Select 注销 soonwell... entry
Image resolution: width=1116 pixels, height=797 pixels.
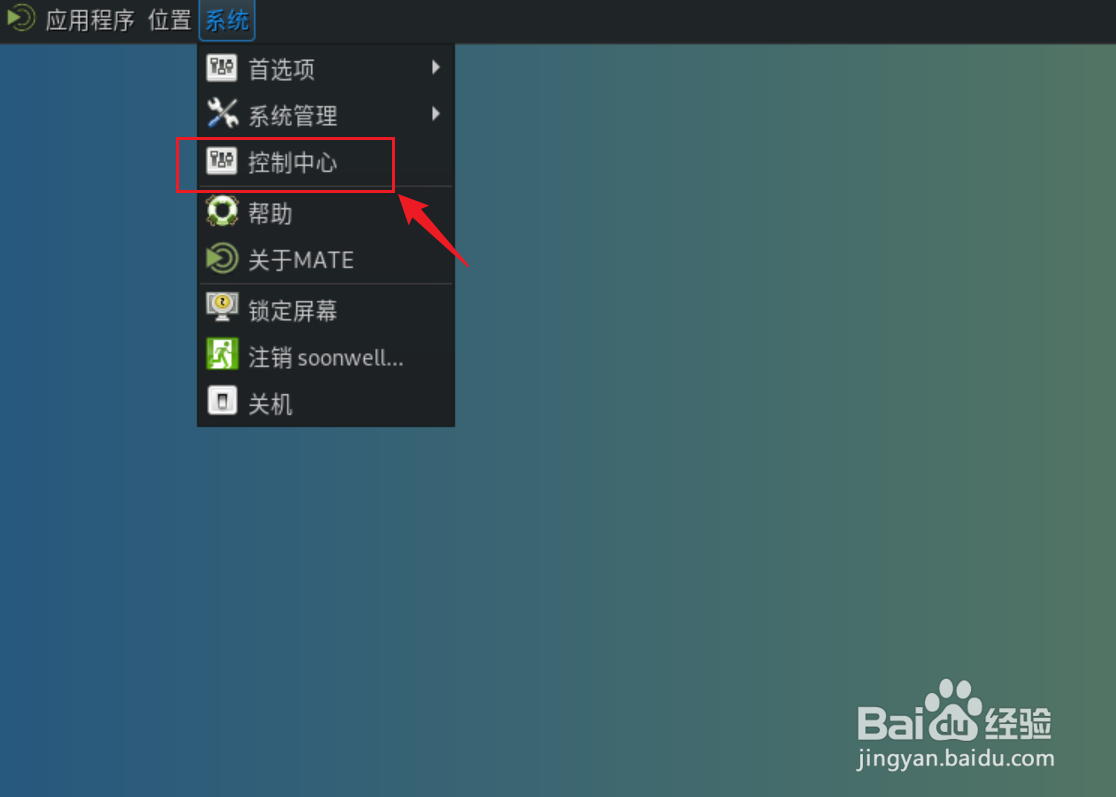[326, 356]
